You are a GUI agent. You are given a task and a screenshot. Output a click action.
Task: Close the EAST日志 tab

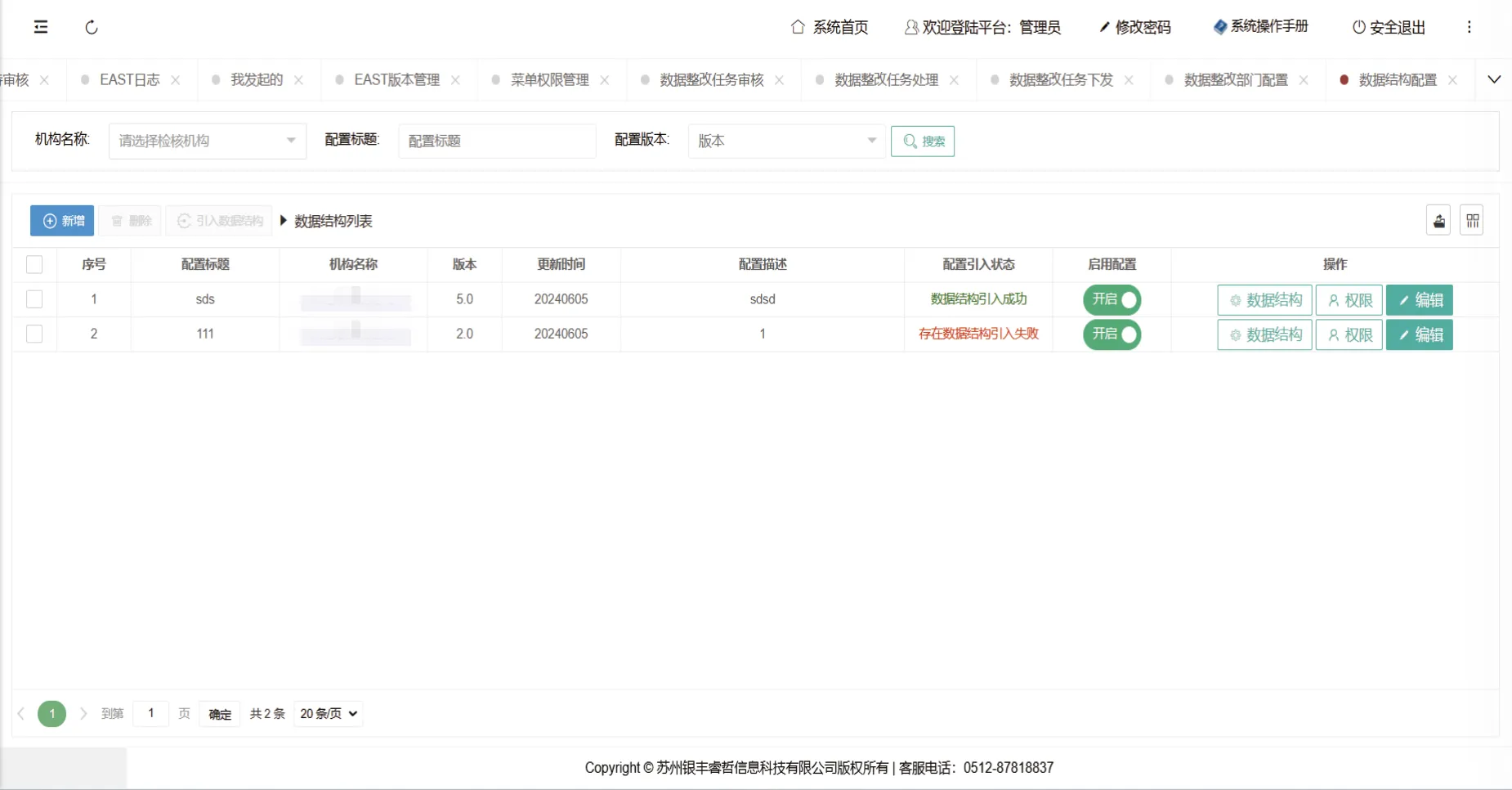(x=176, y=80)
